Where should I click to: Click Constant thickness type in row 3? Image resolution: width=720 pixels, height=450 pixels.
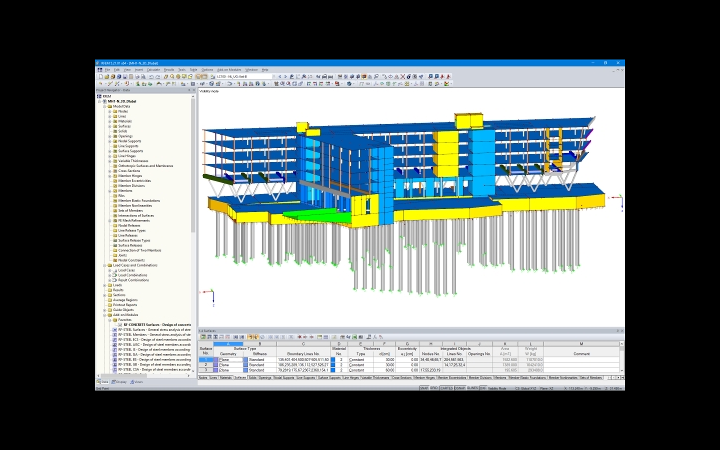click(361, 370)
